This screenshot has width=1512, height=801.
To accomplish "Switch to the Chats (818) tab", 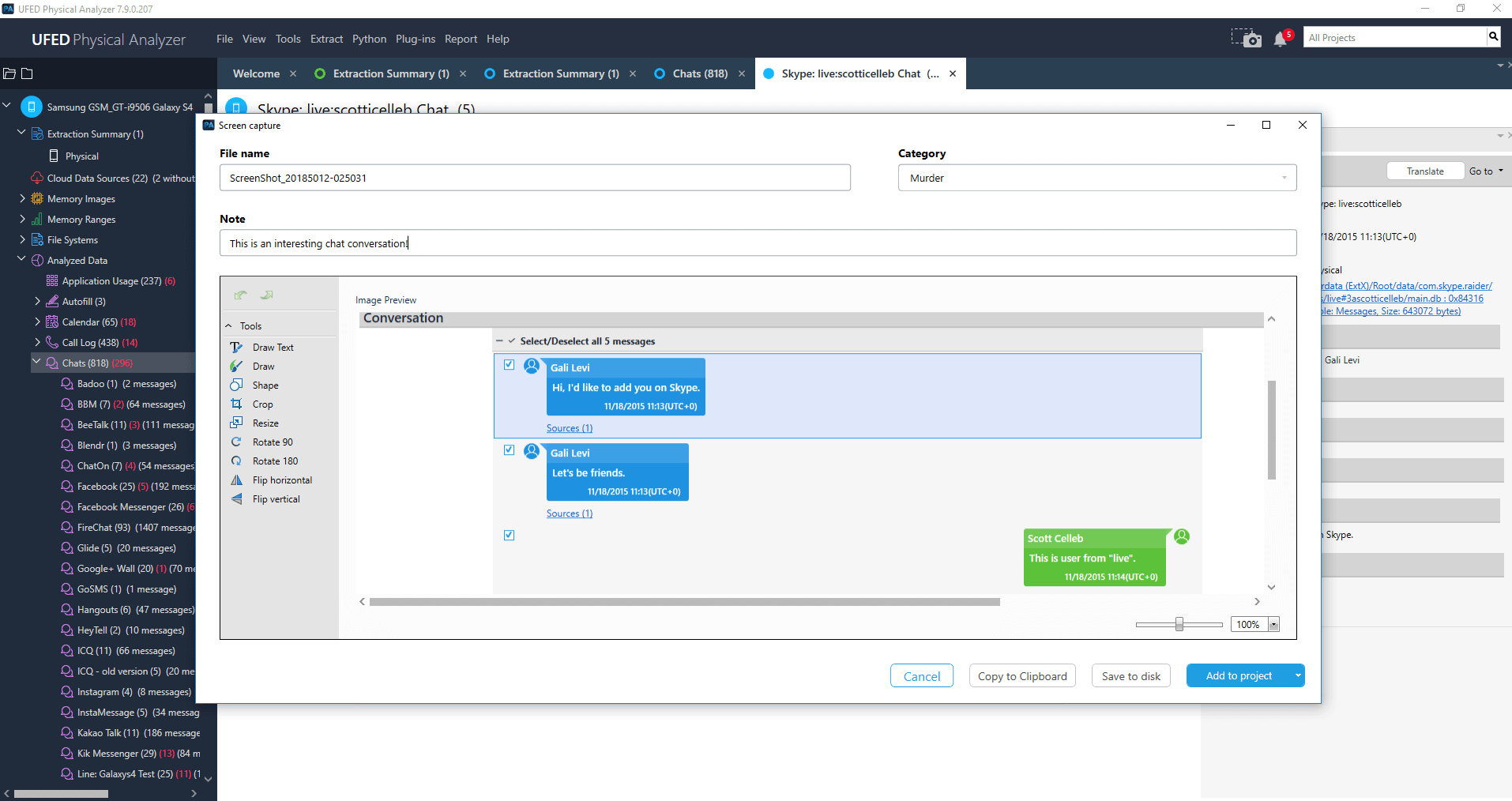I will point(700,73).
